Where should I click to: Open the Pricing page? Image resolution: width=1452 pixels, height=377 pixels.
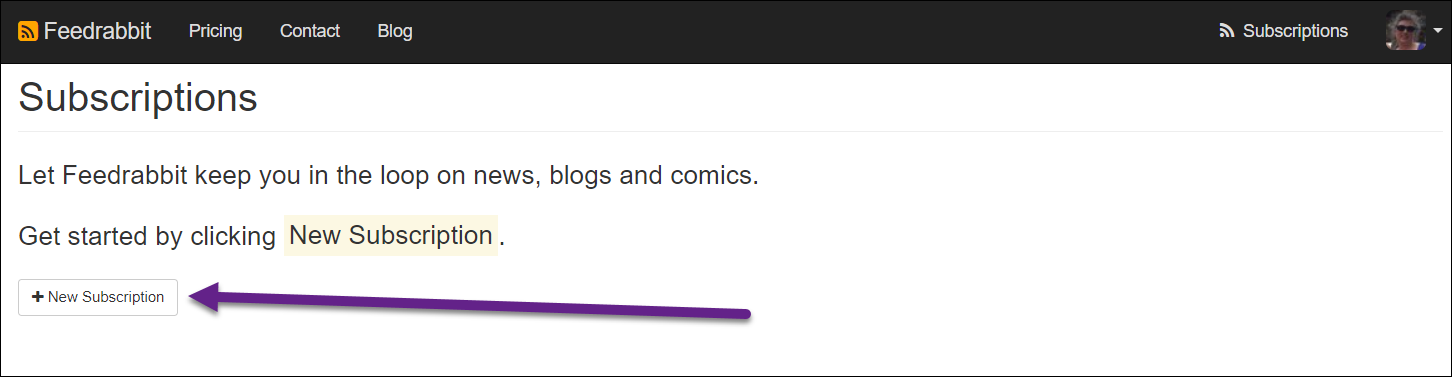[x=215, y=31]
